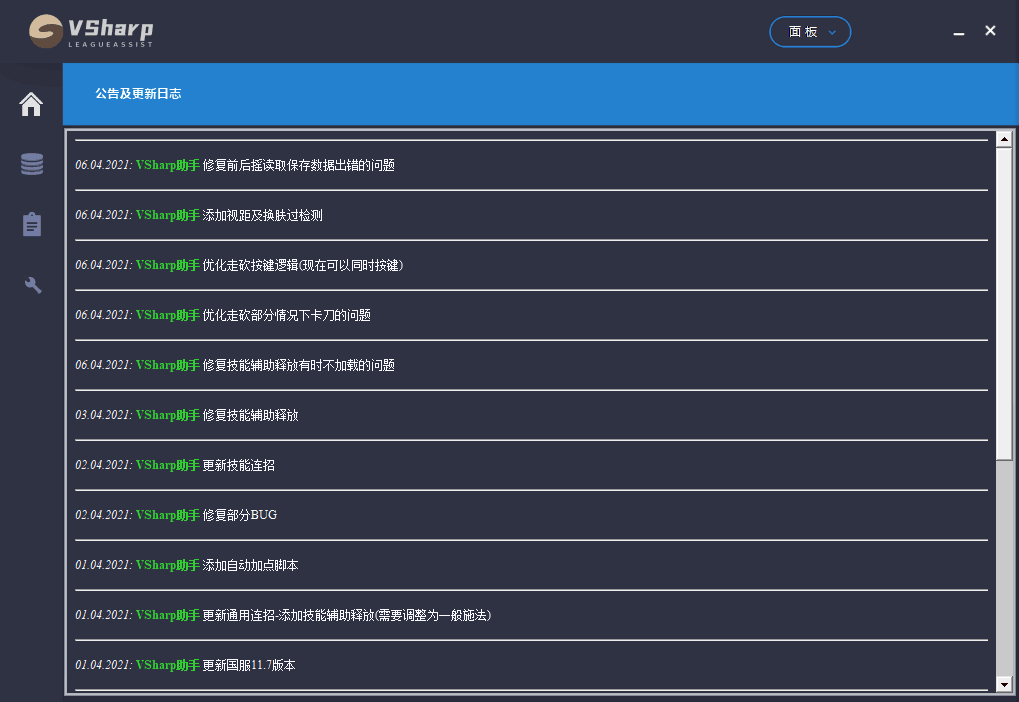This screenshot has width=1019, height=702.
Task: Open the wrench settings icon in sidebar
Action: 32,285
